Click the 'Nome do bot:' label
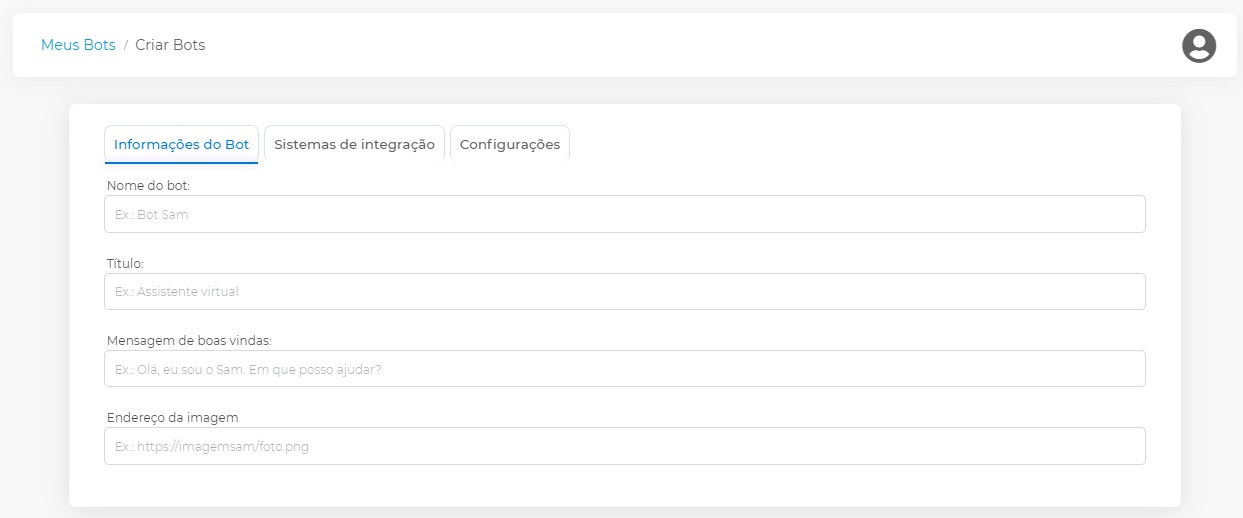This screenshot has height=518, width=1243. pos(148,186)
